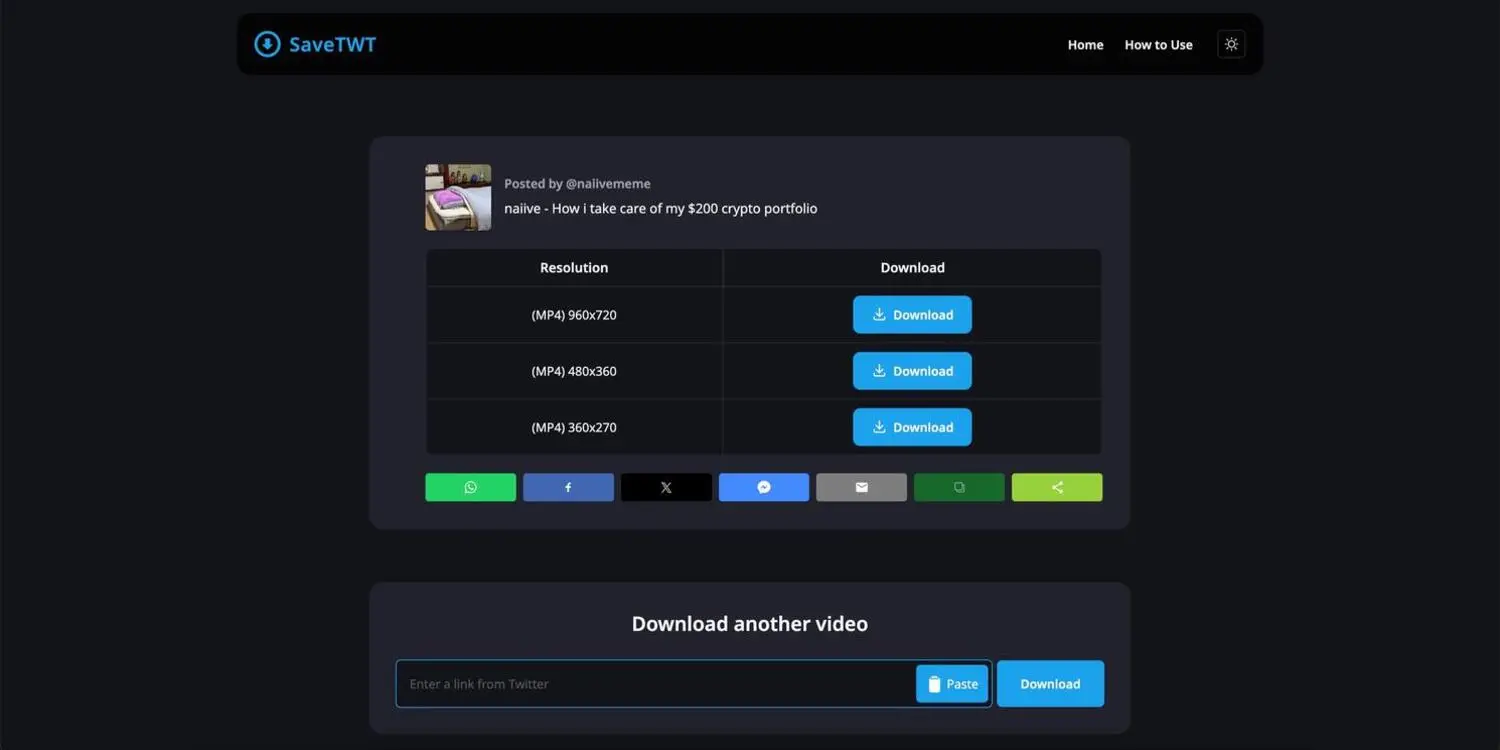Click the Twitter link input field
The image size is (1500, 750).
(x=650, y=683)
